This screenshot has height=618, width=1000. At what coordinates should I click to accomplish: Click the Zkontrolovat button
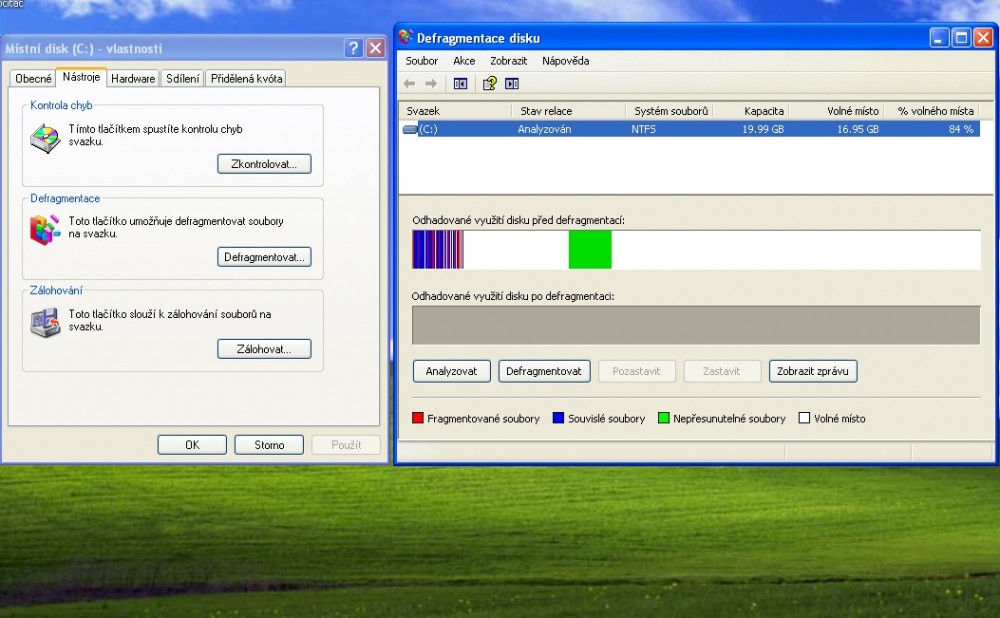264,164
